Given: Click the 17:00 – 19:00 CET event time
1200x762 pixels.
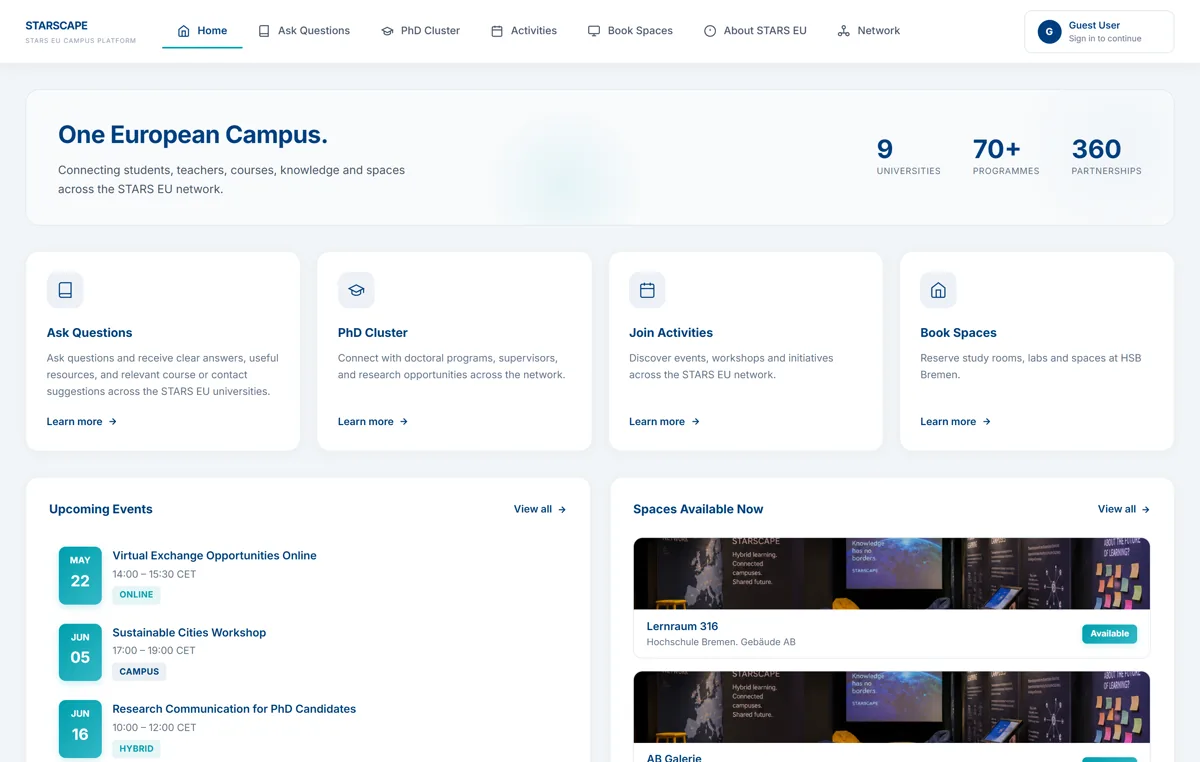Looking at the screenshot, I should coord(154,651).
